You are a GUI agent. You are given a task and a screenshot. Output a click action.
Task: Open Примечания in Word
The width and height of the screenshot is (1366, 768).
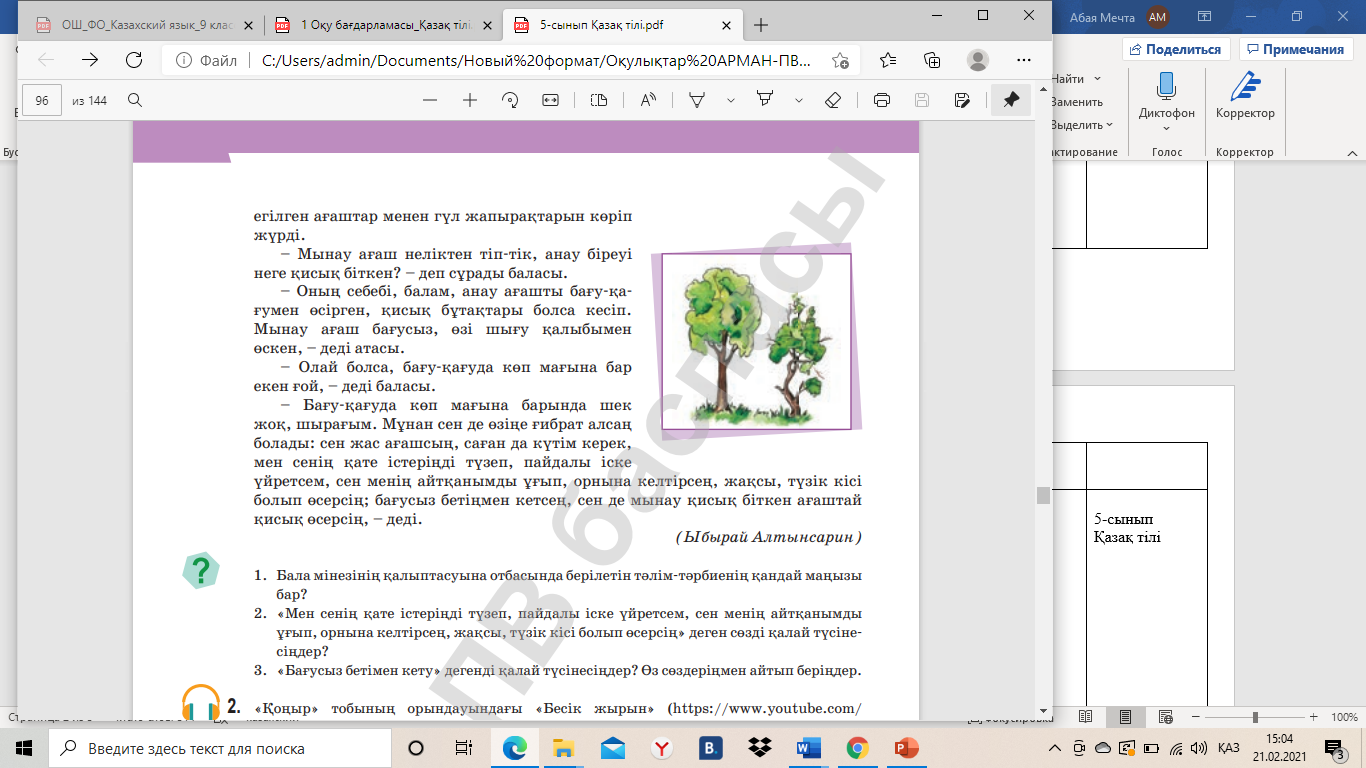point(1295,49)
